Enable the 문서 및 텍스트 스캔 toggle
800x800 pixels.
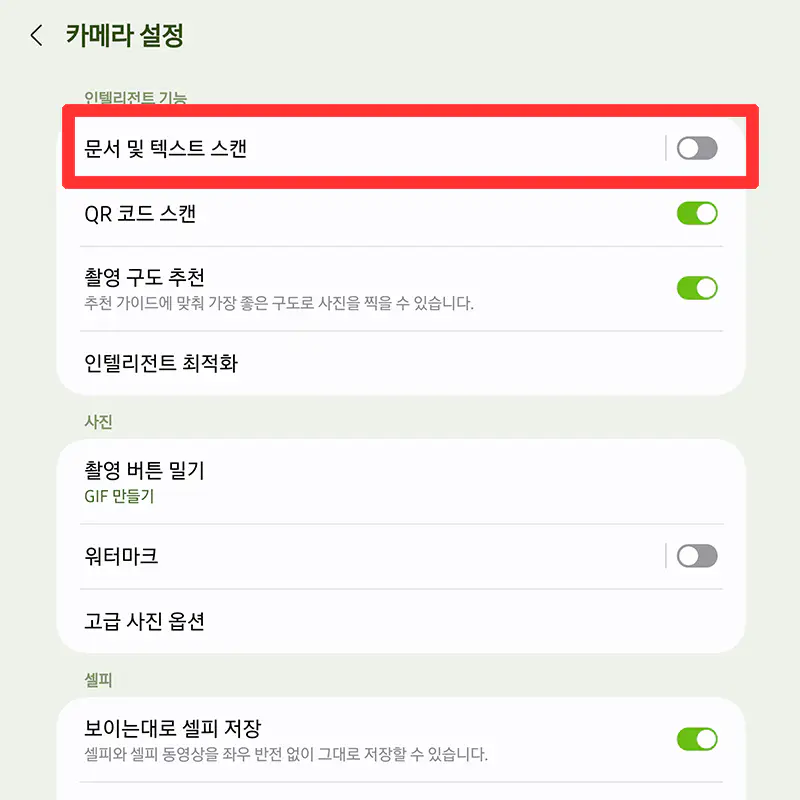697,147
